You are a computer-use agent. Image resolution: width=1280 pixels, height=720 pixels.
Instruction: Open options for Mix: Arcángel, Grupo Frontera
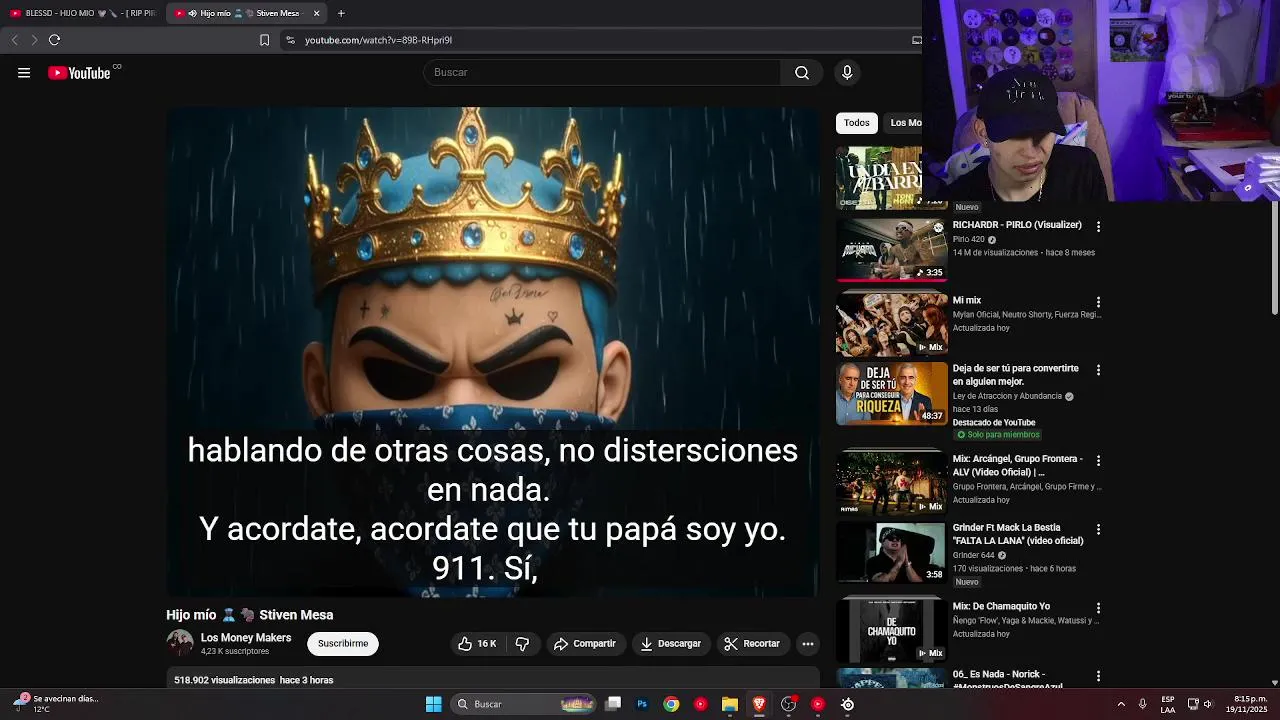coord(1098,461)
